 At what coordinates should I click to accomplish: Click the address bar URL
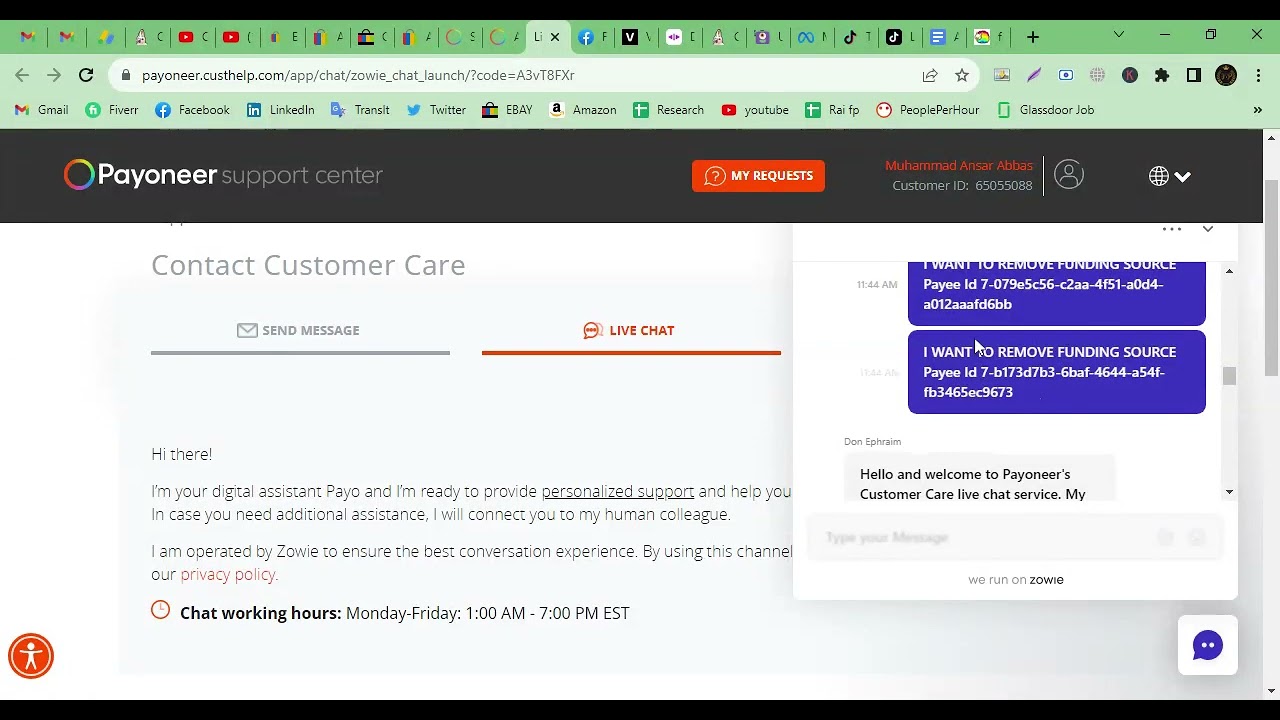pos(358,75)
